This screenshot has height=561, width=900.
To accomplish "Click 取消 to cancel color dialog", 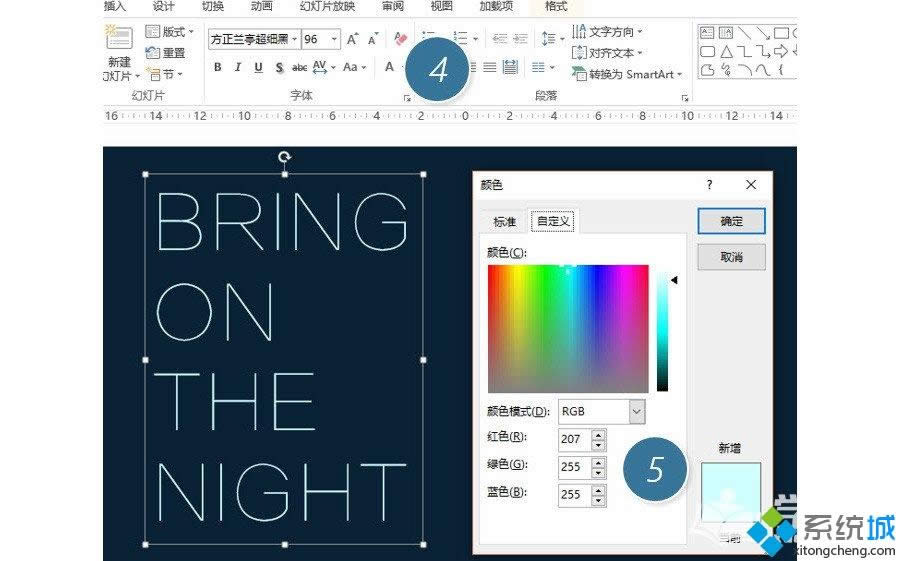I will (731, 257).
